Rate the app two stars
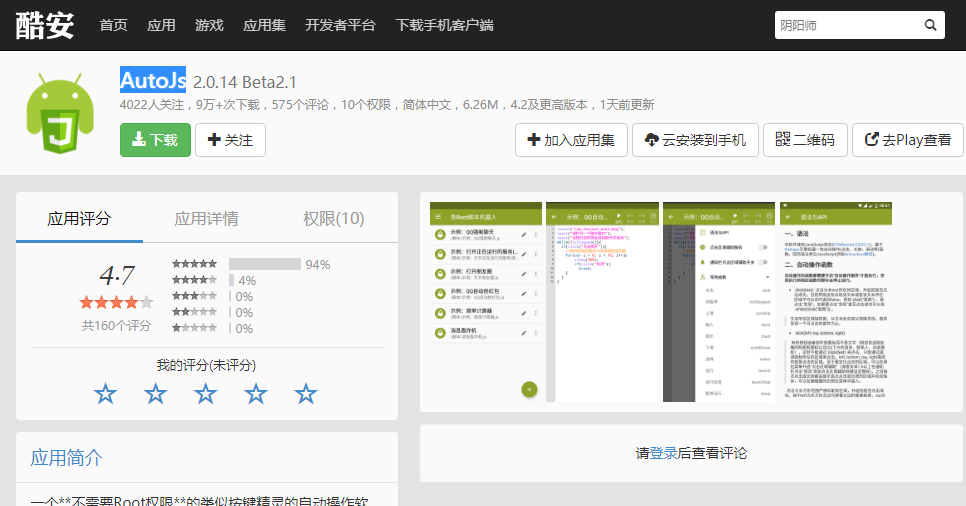 pos(155,394)
